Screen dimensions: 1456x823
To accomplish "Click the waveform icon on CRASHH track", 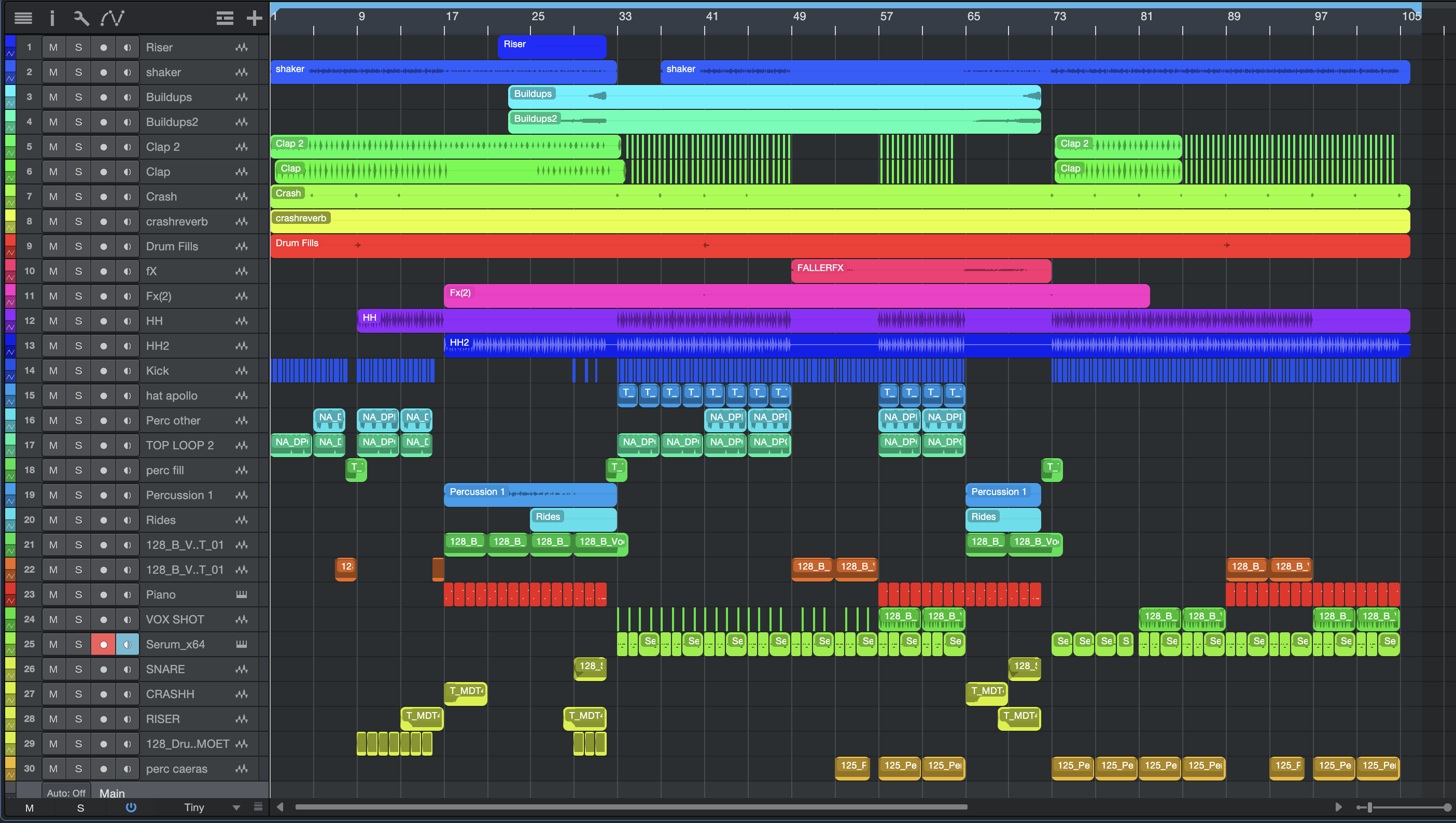I will pos(242,694).
